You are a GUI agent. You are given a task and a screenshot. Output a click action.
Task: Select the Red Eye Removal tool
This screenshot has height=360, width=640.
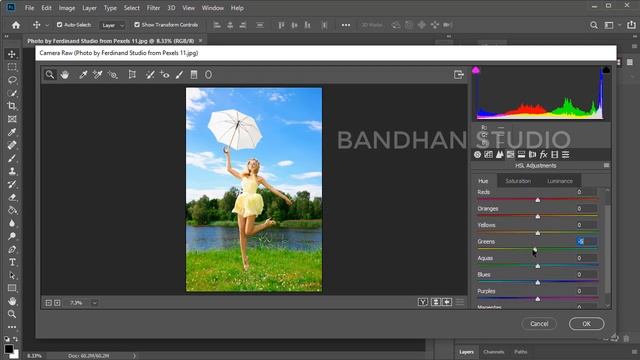(164, 75)
